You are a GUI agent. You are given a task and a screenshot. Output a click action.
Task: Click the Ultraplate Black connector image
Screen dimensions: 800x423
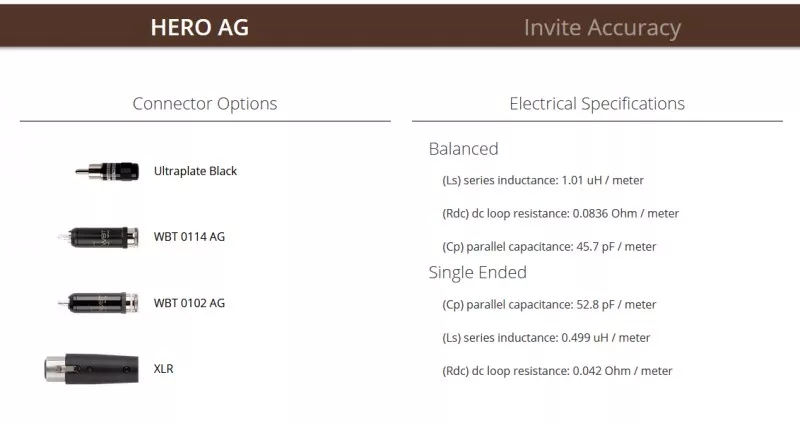107,171
